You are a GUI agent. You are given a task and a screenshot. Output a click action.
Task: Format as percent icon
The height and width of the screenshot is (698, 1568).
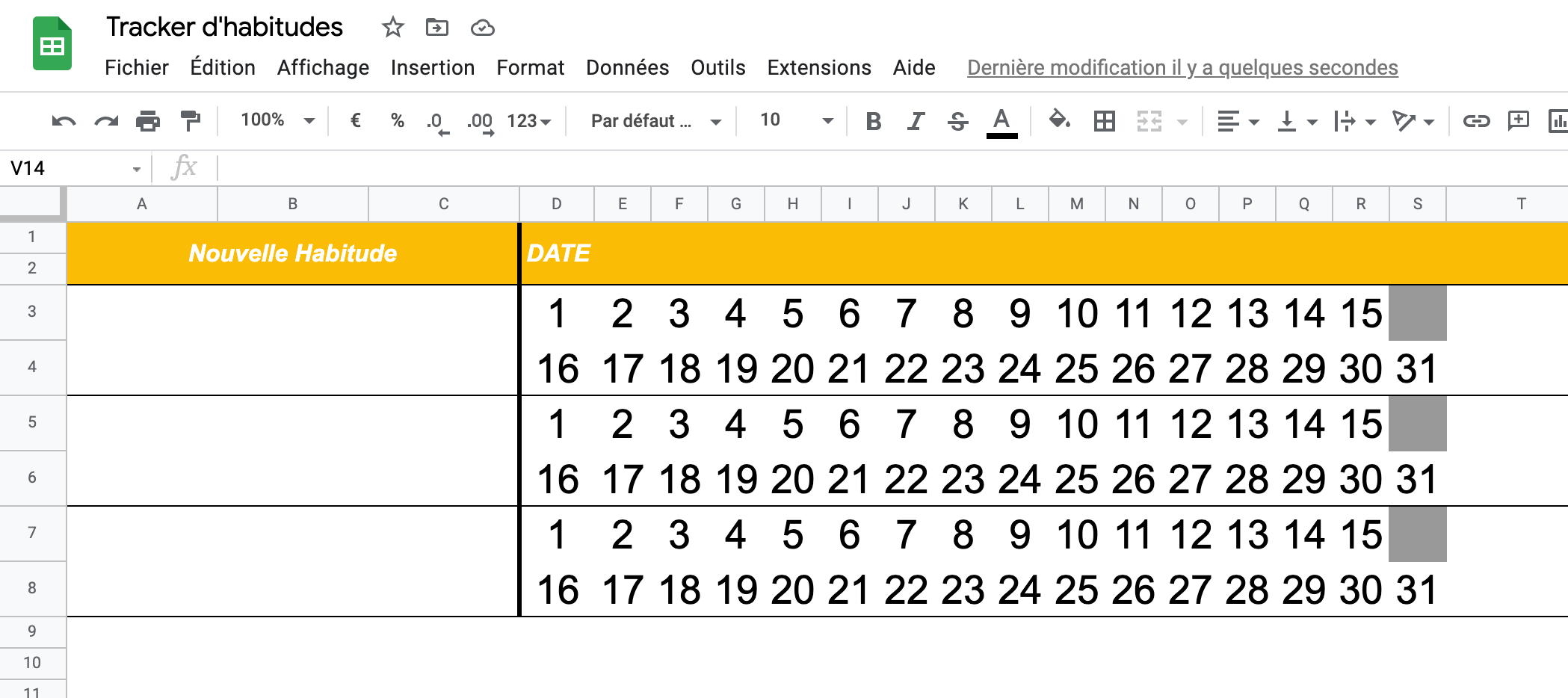click(x=398, y=120)
